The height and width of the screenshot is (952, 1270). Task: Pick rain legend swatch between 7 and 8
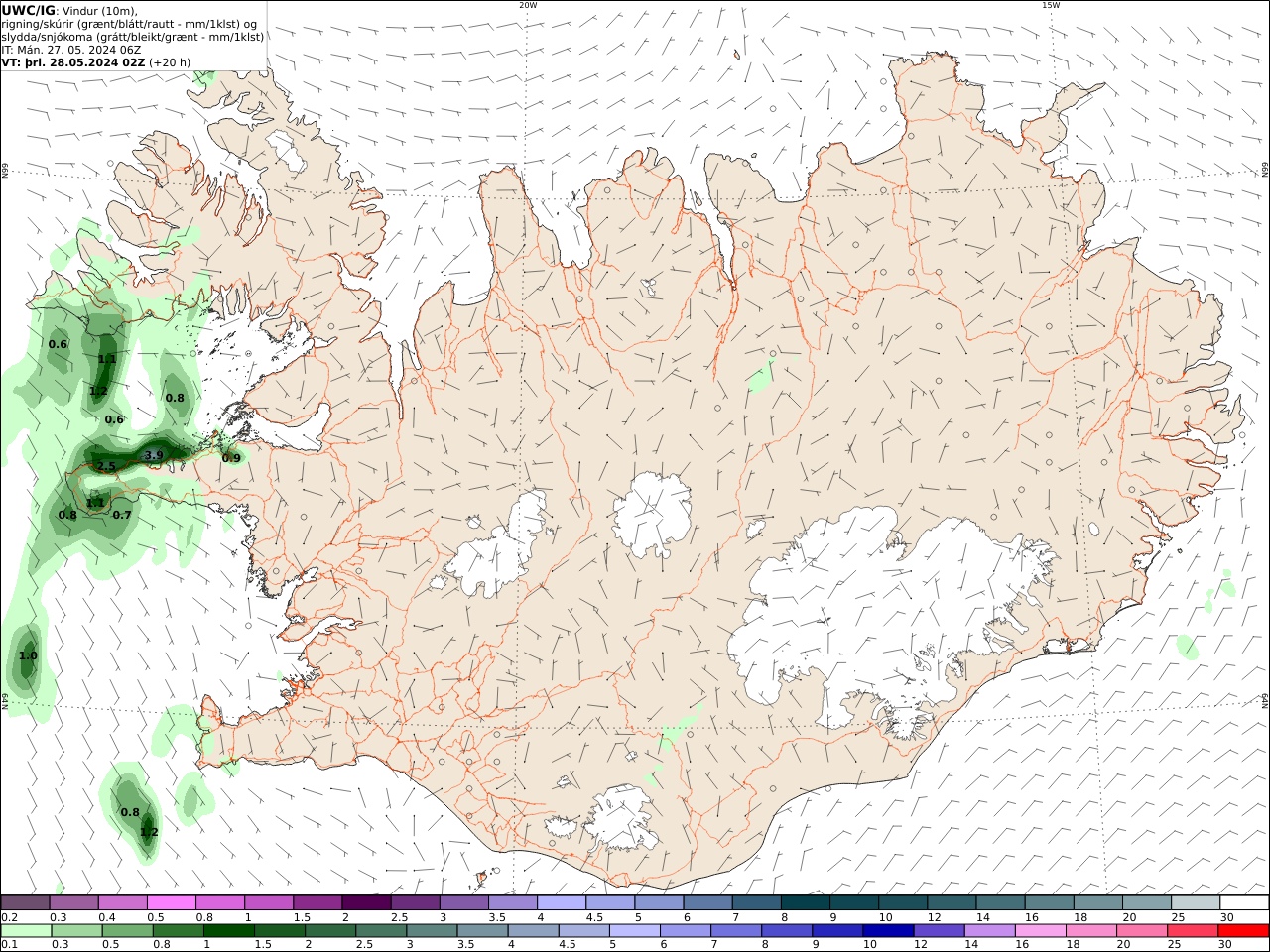[735, 930]
